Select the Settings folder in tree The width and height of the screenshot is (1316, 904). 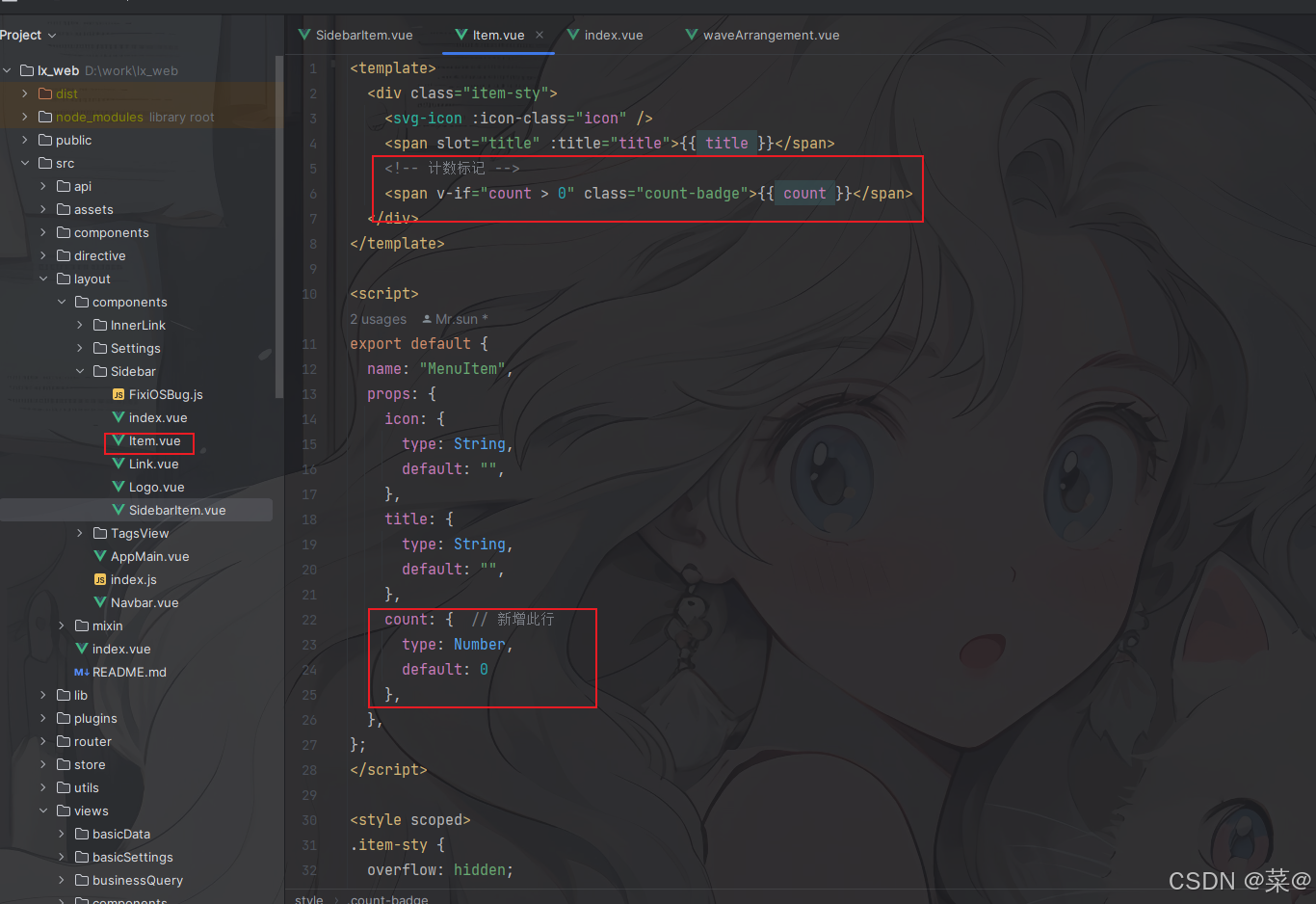coord(135,348)
